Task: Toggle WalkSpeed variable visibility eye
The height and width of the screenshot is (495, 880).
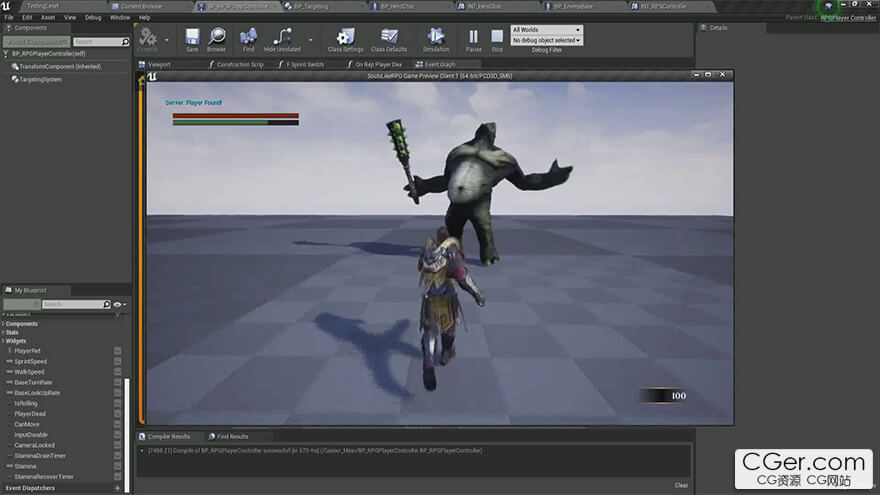Action: (118, 372)
